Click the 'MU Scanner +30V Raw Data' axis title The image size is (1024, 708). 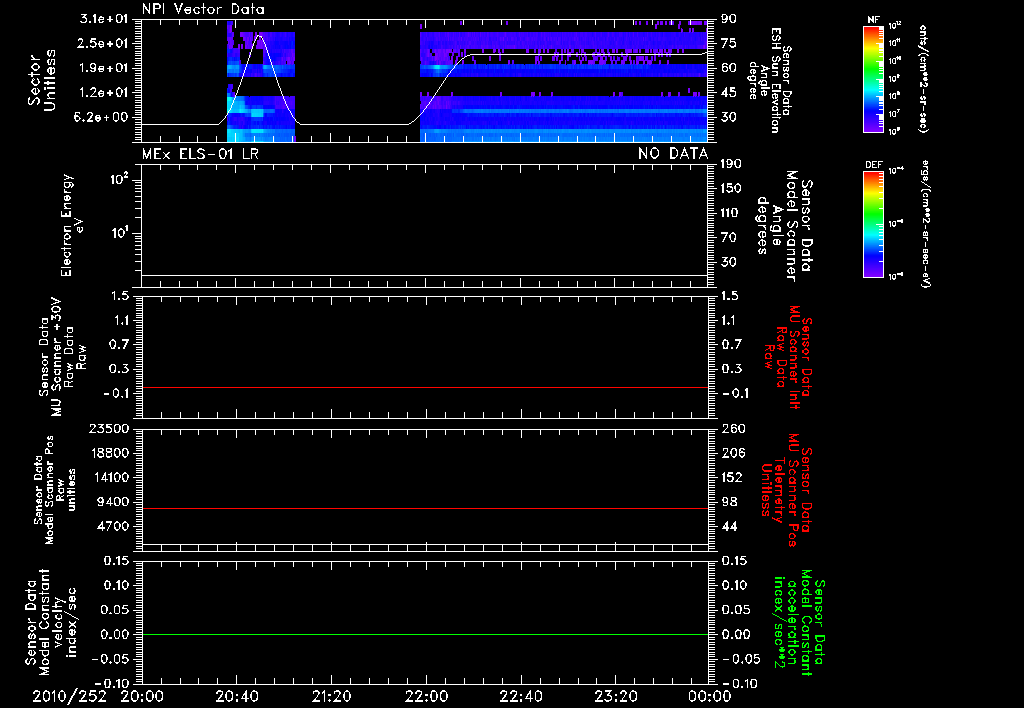tap(63, 357)
